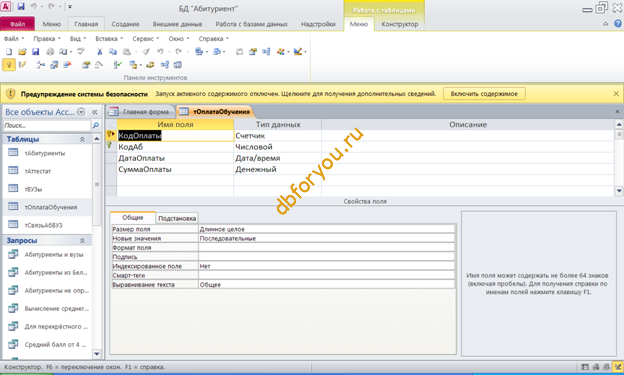Click the Размер поля value Длинное целое
Image resolution: width=624 pixels, height=375 pixels.
327,229
